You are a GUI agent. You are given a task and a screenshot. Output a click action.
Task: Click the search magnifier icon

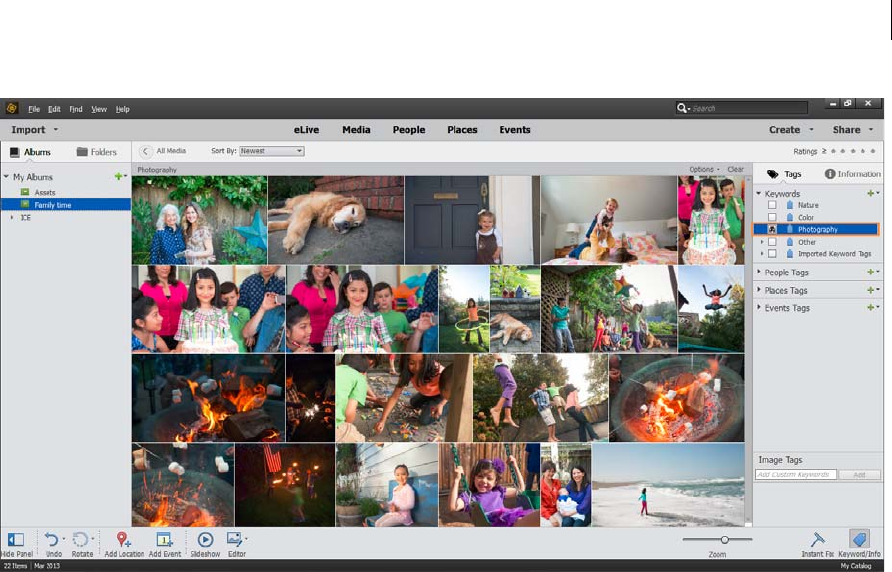[x=682, y=108]
